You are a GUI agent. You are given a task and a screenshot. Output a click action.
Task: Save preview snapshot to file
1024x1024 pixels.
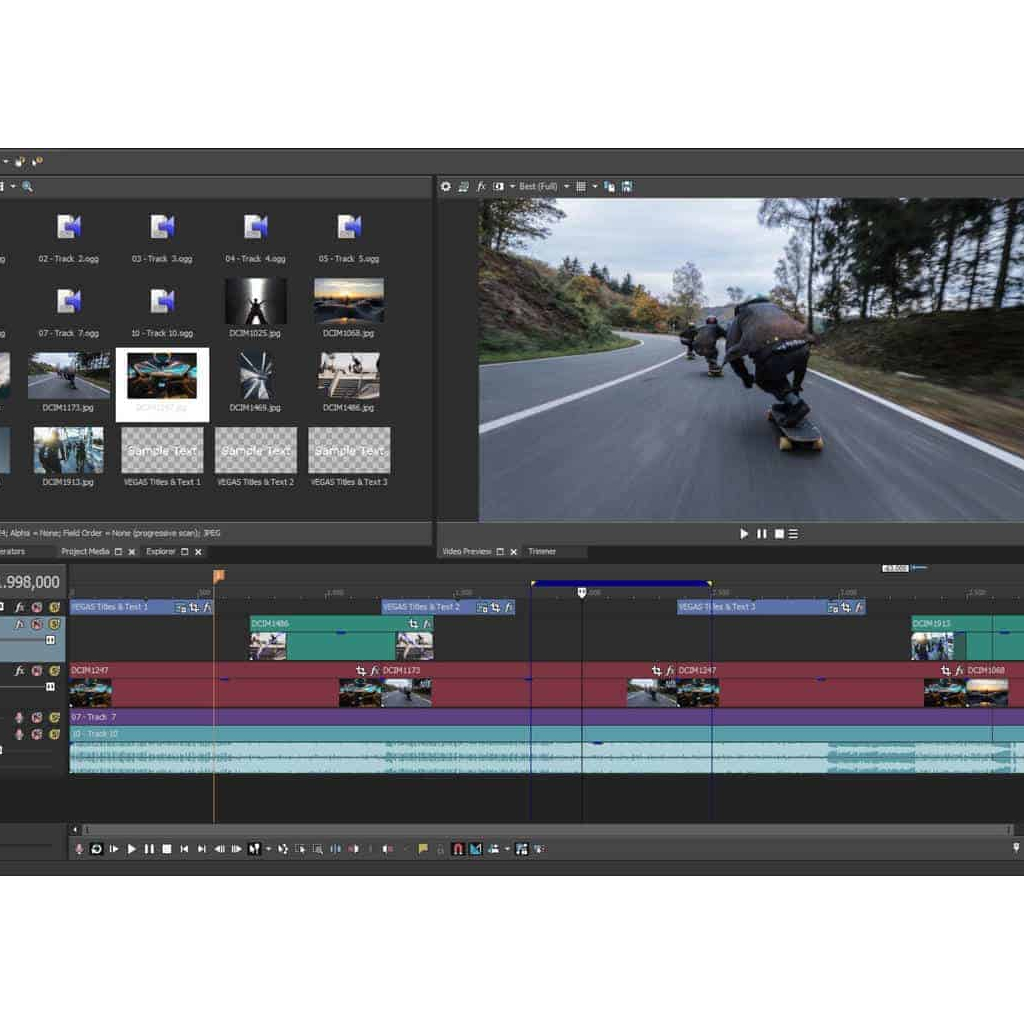(627, 187)
